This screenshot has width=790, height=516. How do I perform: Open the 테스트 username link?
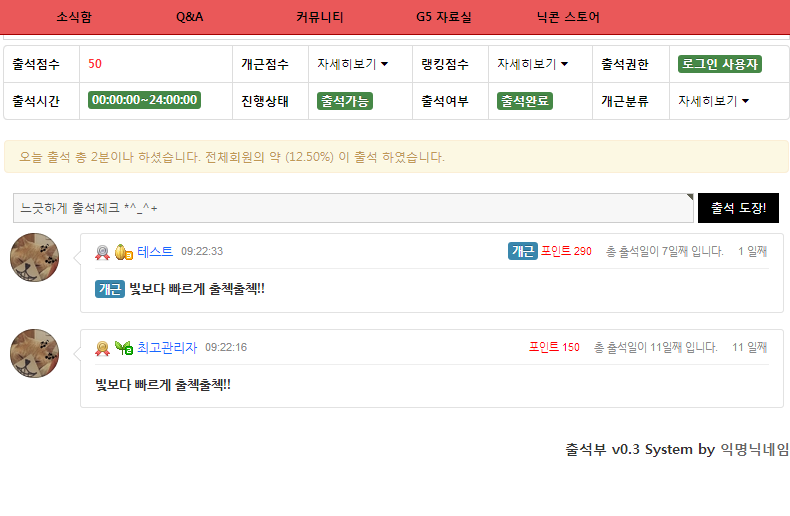point(155,252)
